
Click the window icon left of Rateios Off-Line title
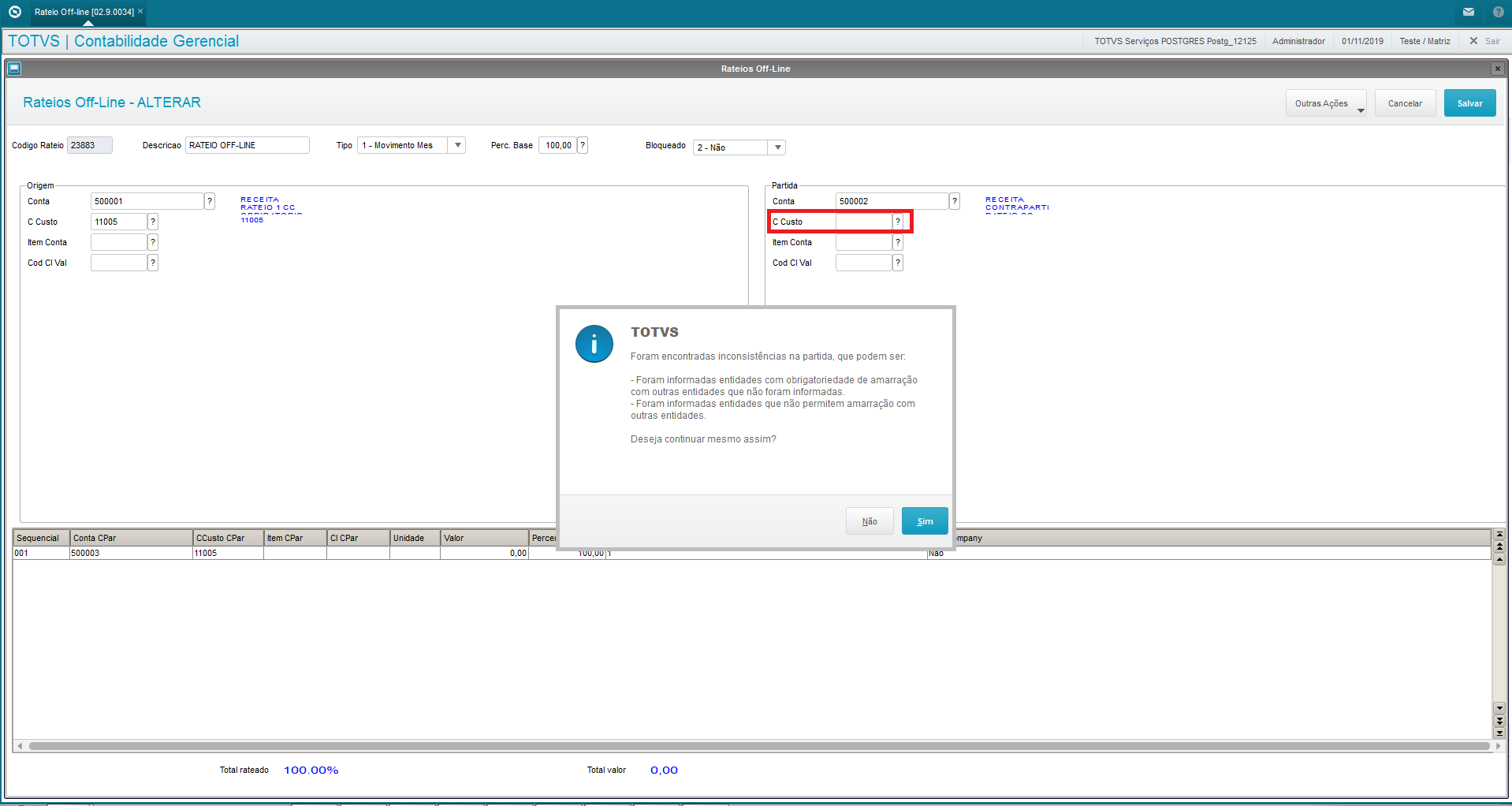[14, 69]
